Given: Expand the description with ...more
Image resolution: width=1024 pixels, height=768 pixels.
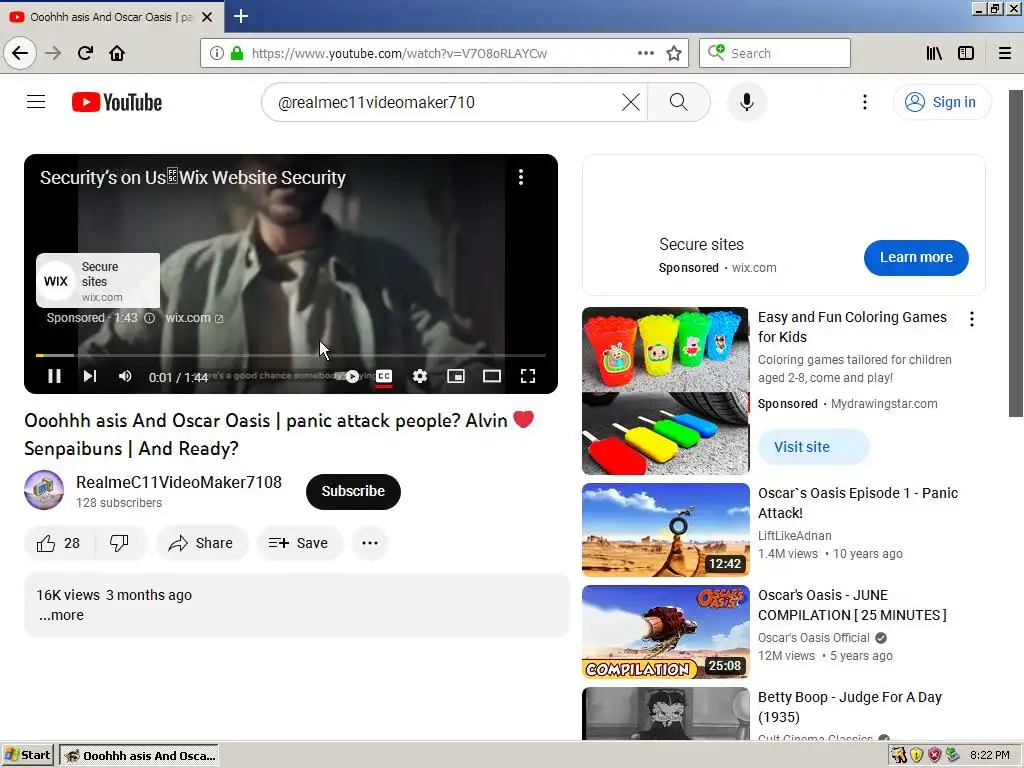Looking at the screenshot, I should [61, 615].
